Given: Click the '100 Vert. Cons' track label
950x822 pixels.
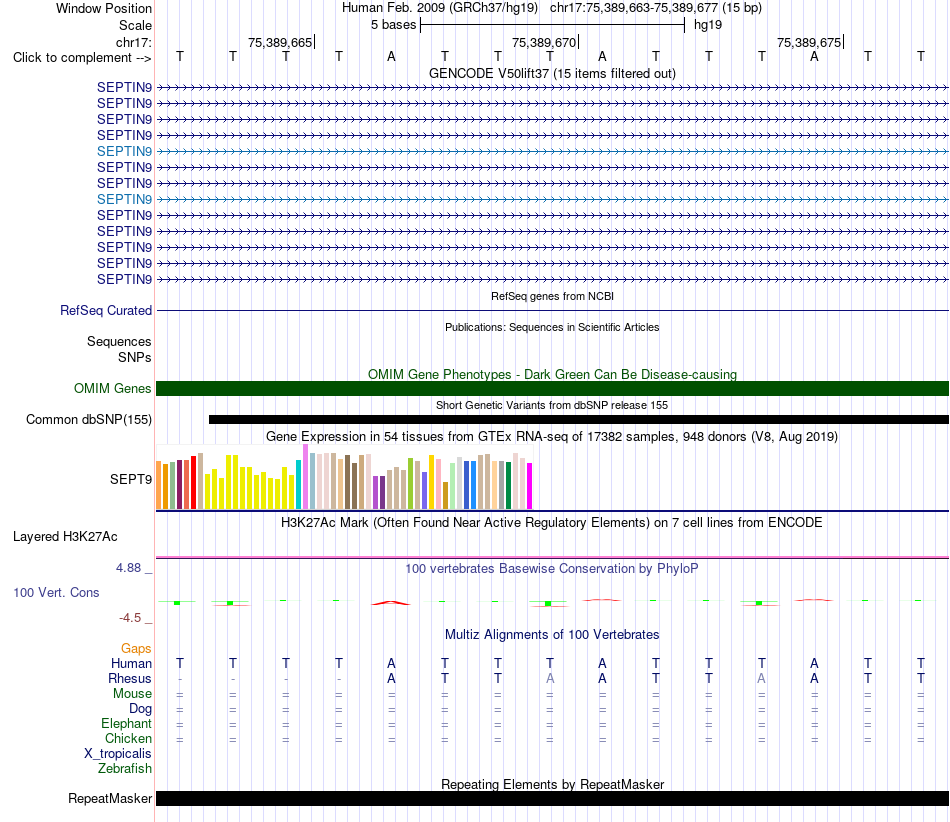Looking at the screenshot, I should point(56,592).
